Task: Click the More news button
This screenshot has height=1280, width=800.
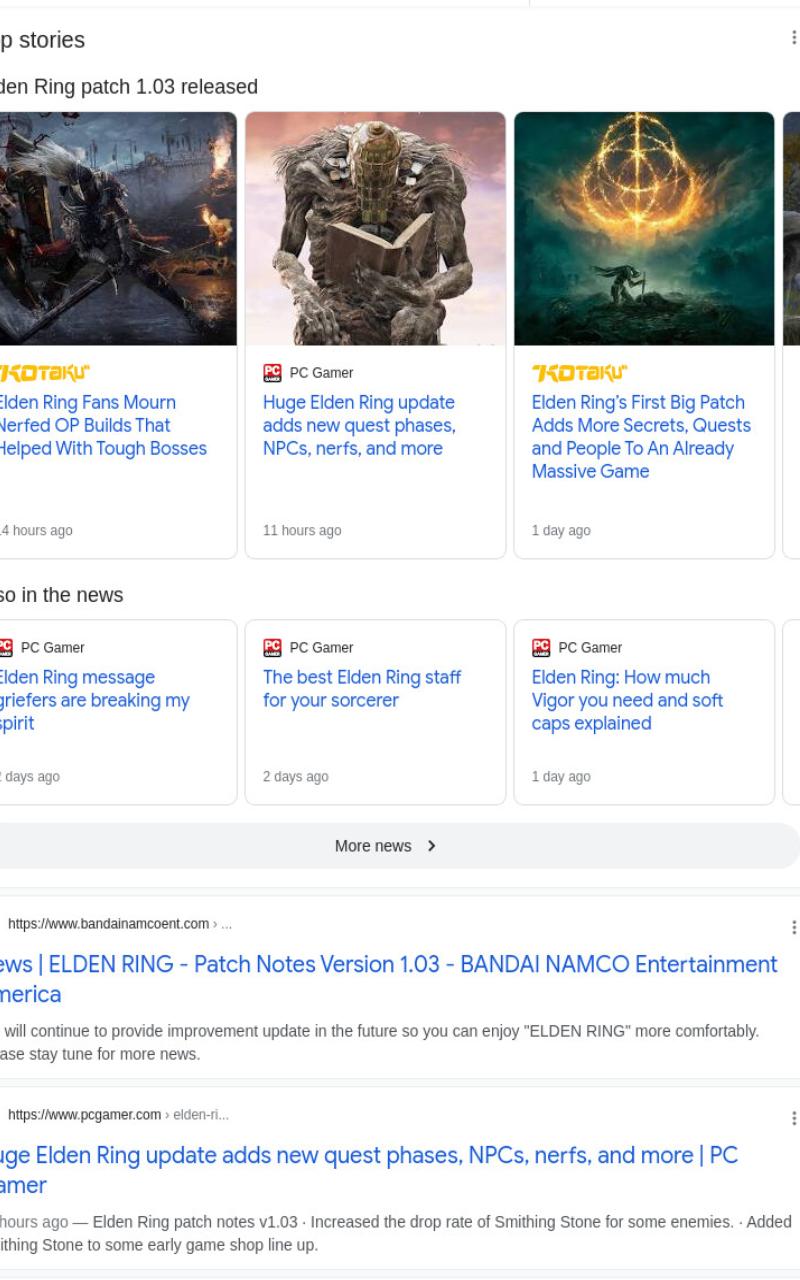Action: [x=400, y=846]
